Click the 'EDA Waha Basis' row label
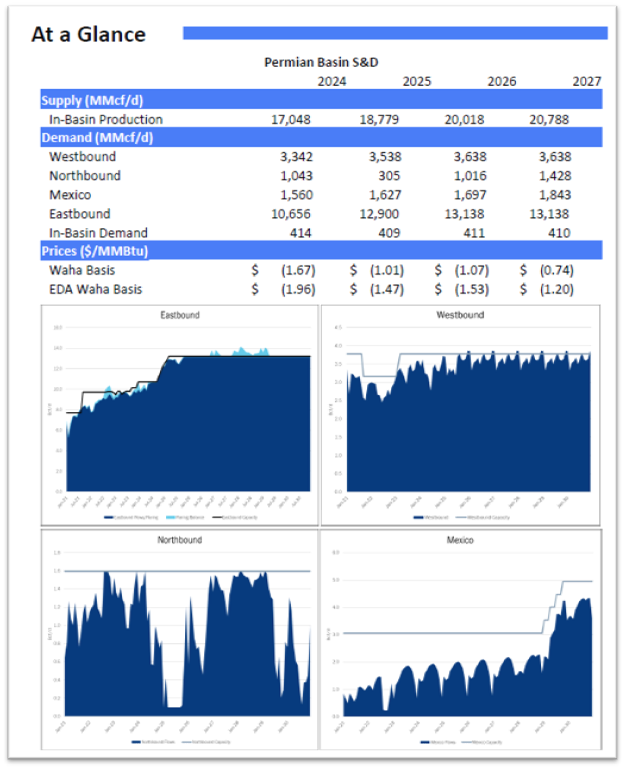The width and height of the screenshot is (625, 769). point(96,289)
